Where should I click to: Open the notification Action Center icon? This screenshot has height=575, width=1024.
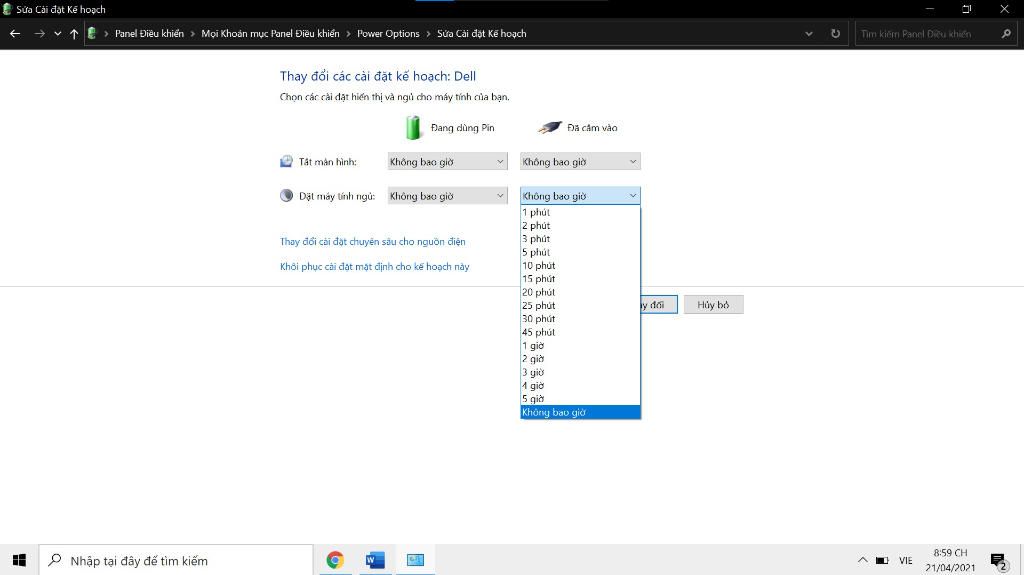click(x=999, y=561)
